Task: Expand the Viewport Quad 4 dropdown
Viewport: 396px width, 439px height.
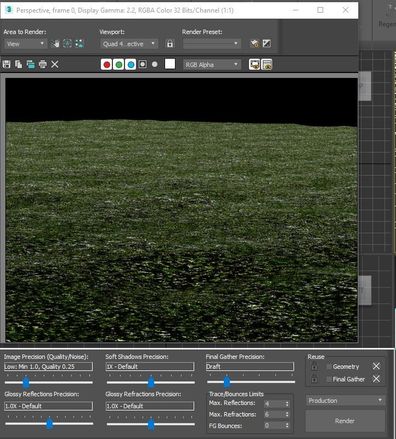Action: (129, 44)
